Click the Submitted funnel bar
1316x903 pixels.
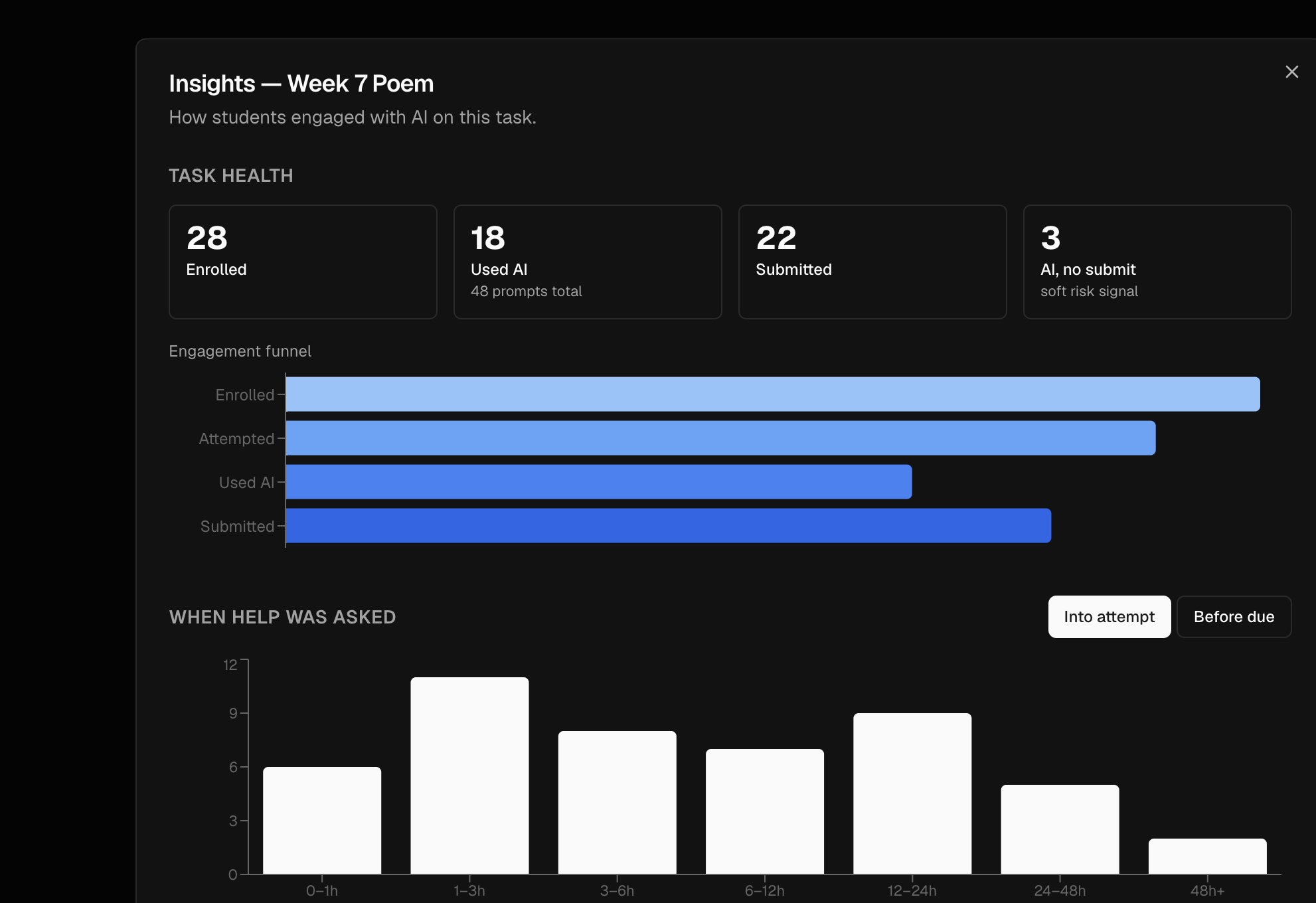(x=669, y=526)
